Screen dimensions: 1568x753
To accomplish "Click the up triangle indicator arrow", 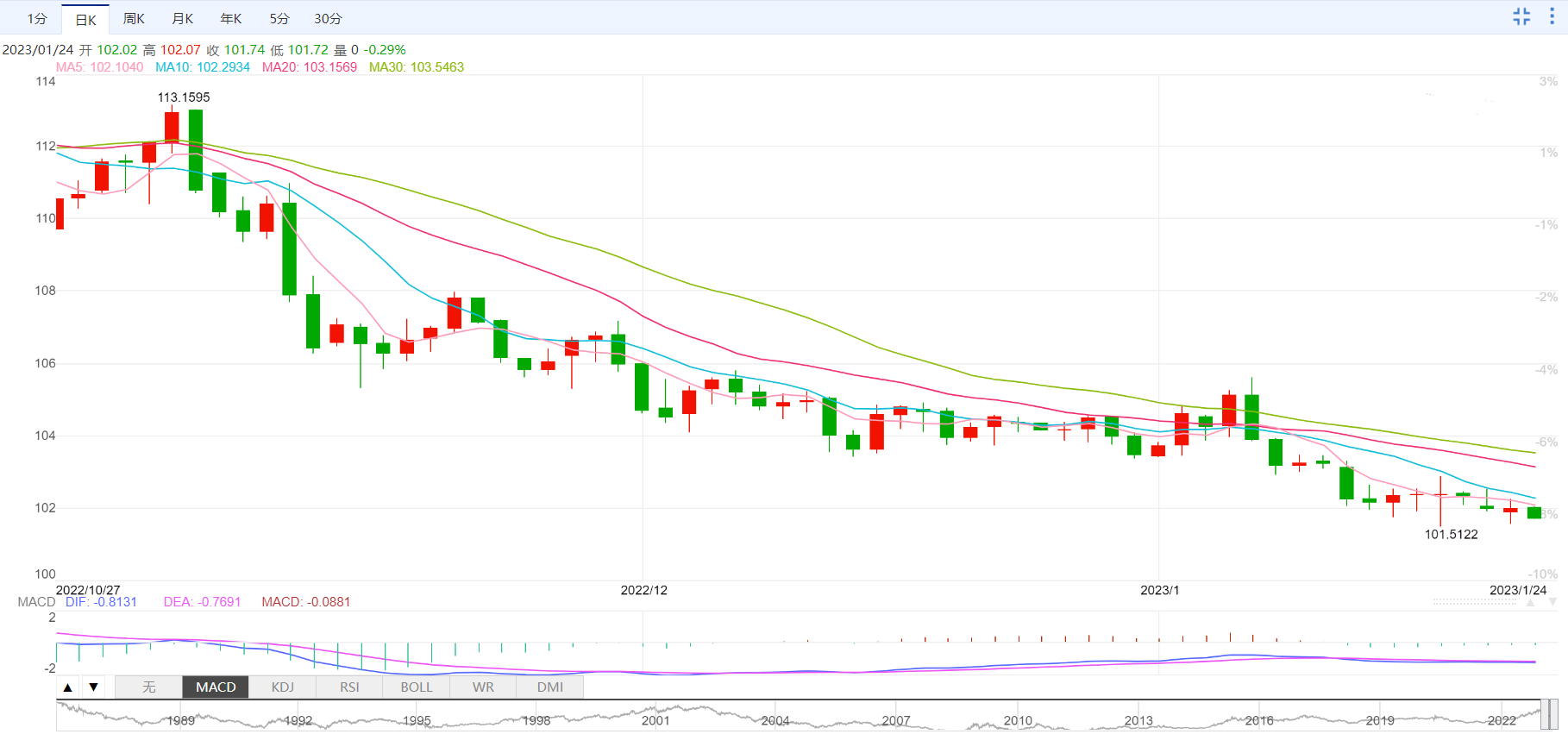I will 67,687.
